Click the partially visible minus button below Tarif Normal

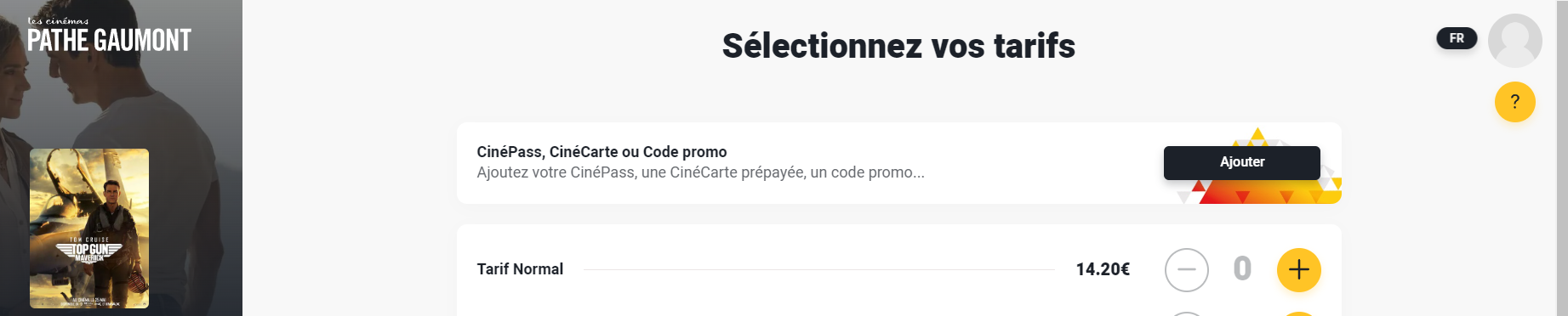[x=1186, y=313]
